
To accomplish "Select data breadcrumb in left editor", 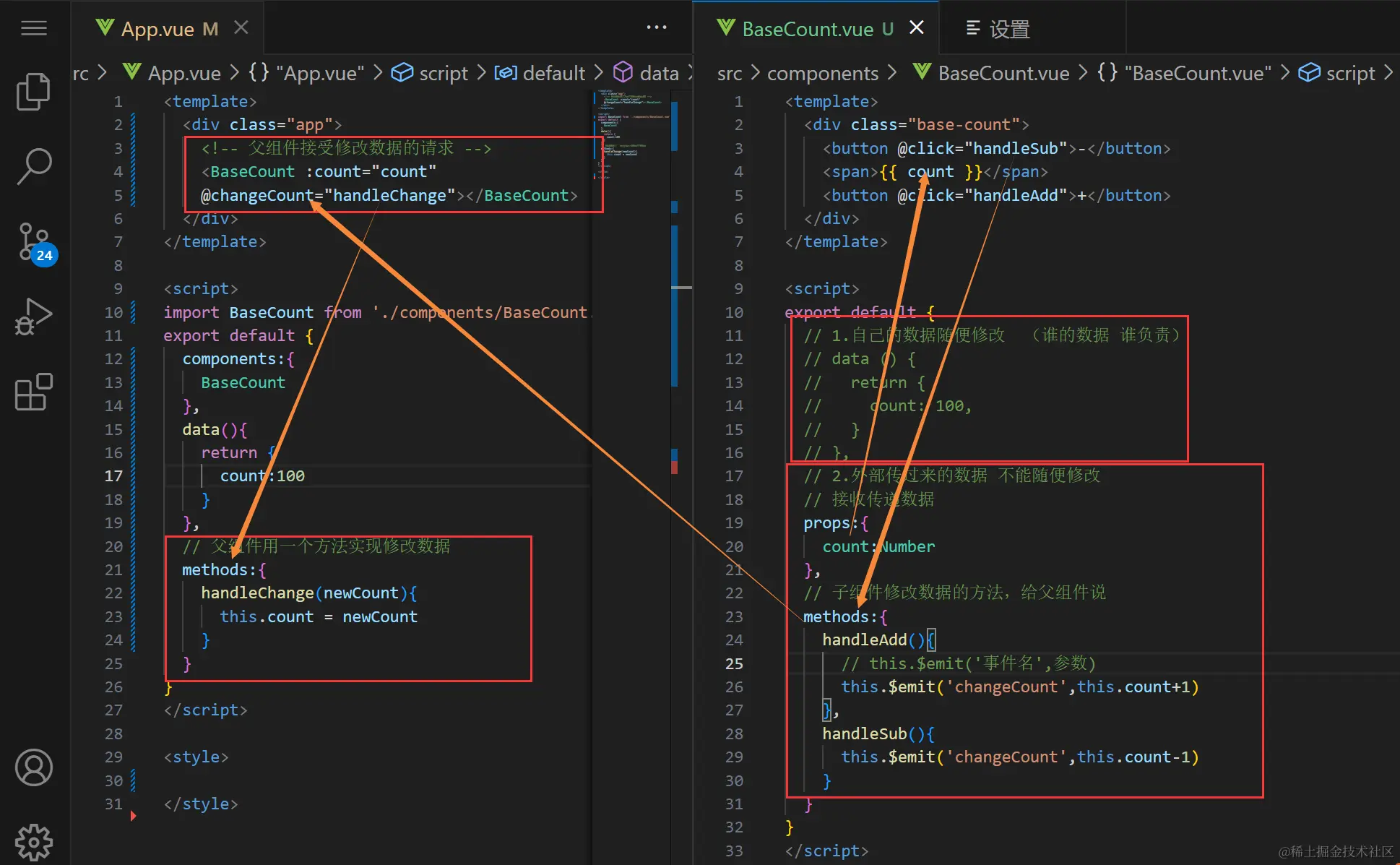I will tap(646, 73).
